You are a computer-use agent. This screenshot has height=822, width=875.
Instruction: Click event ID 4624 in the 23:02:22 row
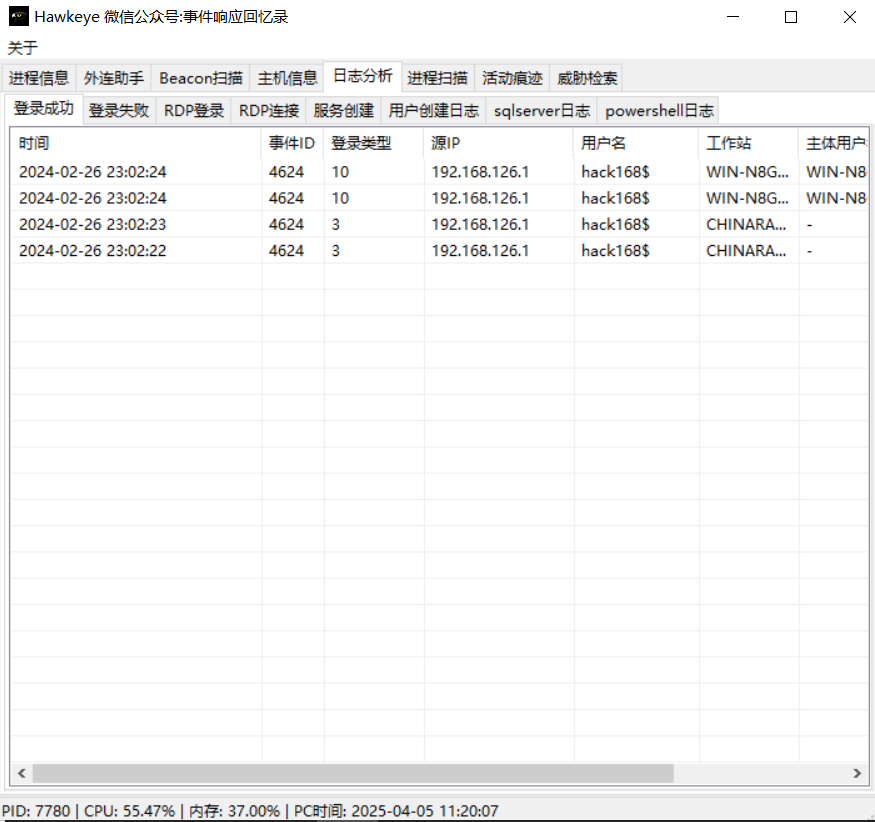pos(286,251)
